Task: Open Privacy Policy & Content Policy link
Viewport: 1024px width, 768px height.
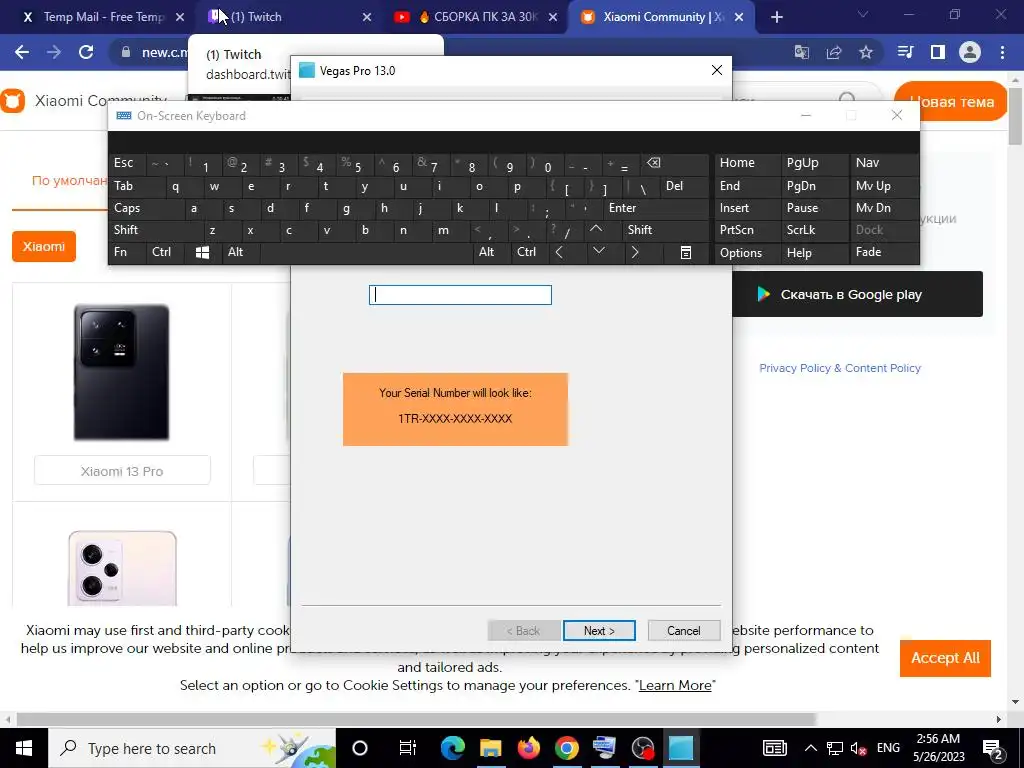Action: pos(840,368)
